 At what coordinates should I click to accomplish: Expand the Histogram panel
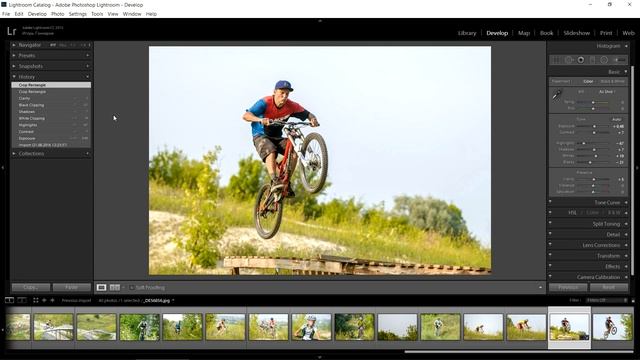(x=627, y=46)
